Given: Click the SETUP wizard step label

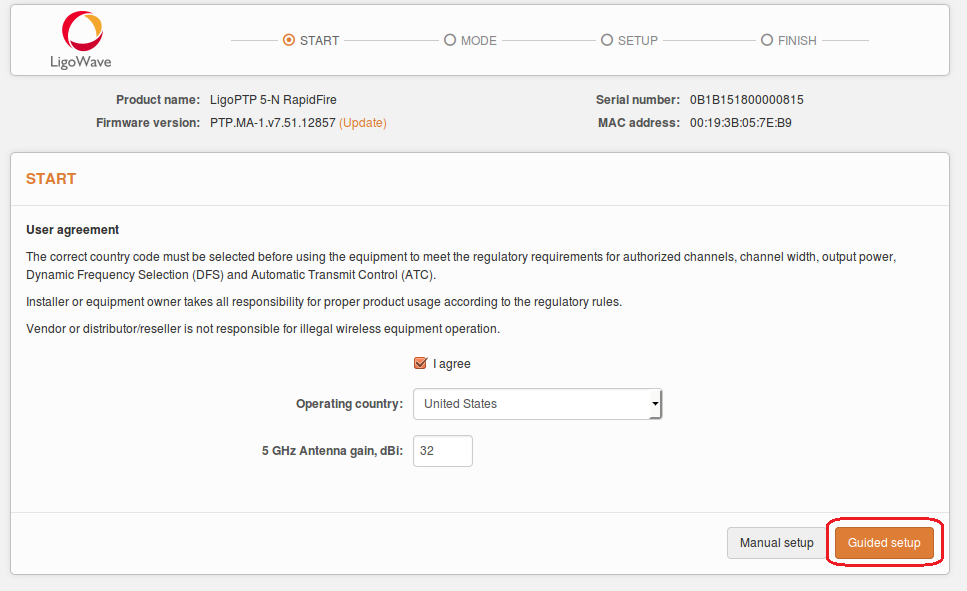Looking at the screenshot, I should 638,41.
